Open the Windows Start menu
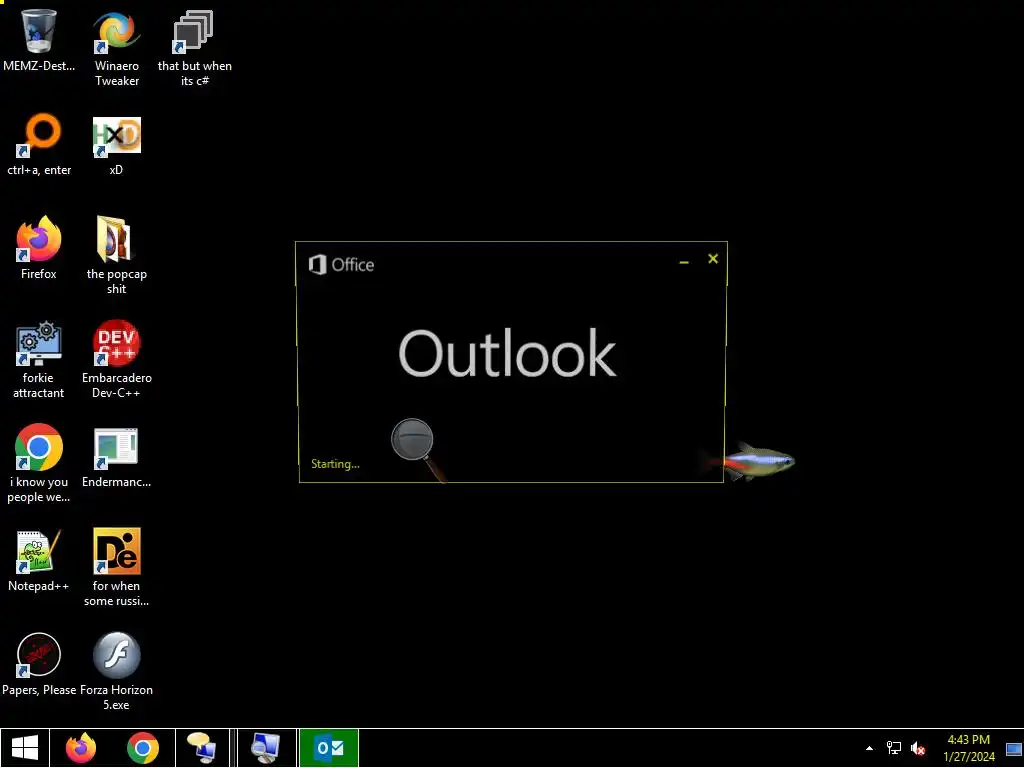The width and height of the screenshot is (1024, 768). pyautogui.click(x=24, y=748)
